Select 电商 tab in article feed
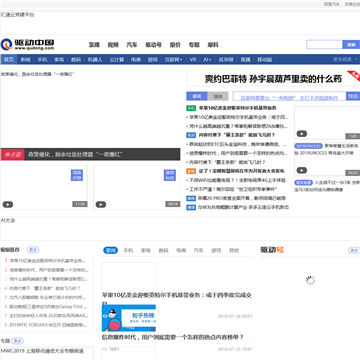Viewport: 360px width, 360px height. click(x=181, y=250)
